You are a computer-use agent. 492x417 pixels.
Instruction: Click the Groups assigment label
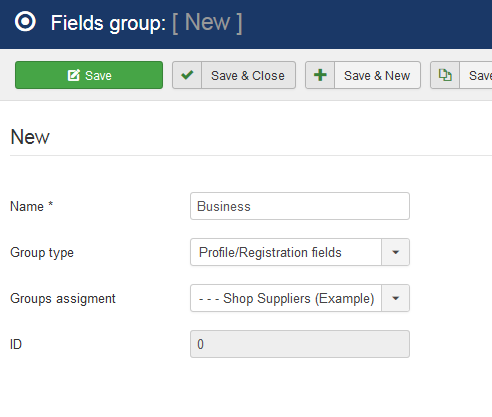click(x=63, y=299)
